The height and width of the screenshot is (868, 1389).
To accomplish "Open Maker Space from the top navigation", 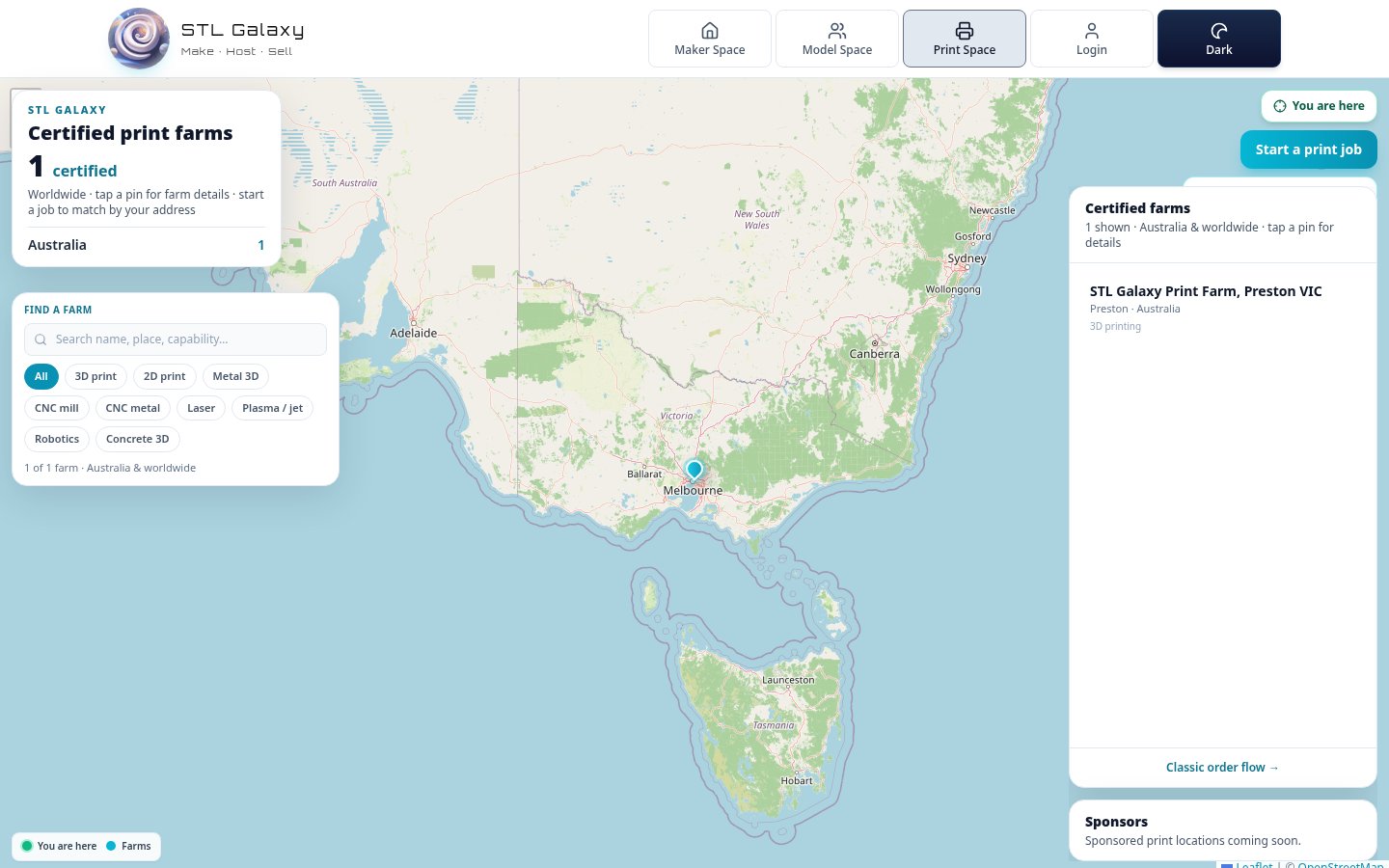I will pos(710,39).
